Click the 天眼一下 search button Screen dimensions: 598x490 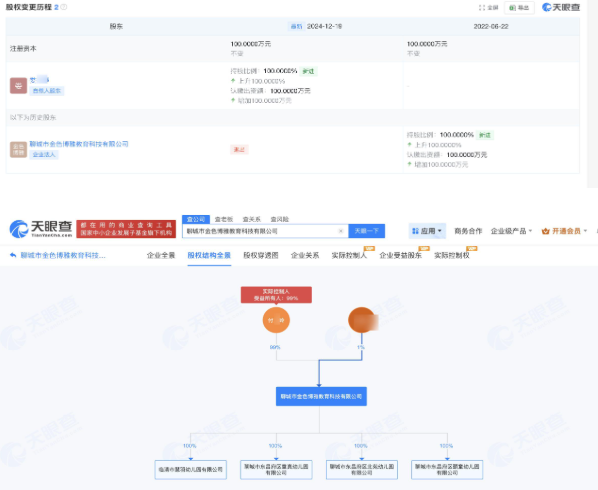[x=367, y=231]
